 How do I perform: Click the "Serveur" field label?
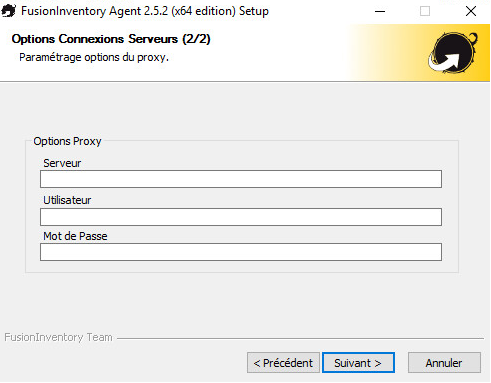(62, 163)
